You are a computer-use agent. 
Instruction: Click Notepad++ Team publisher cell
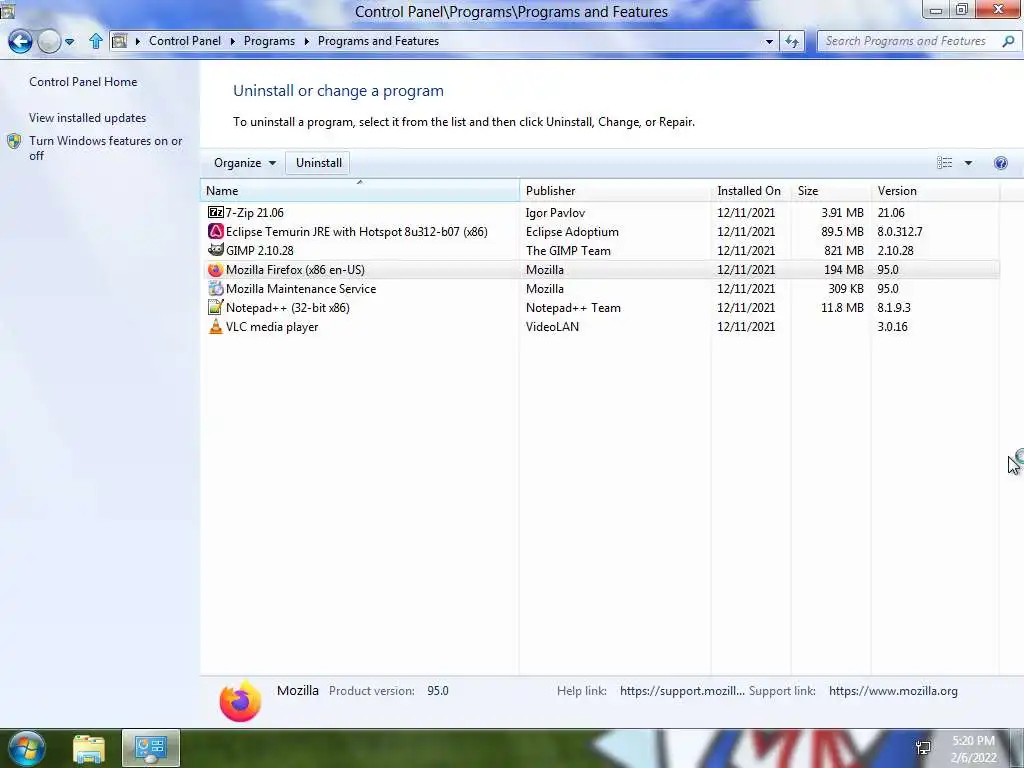click(573, 308)
